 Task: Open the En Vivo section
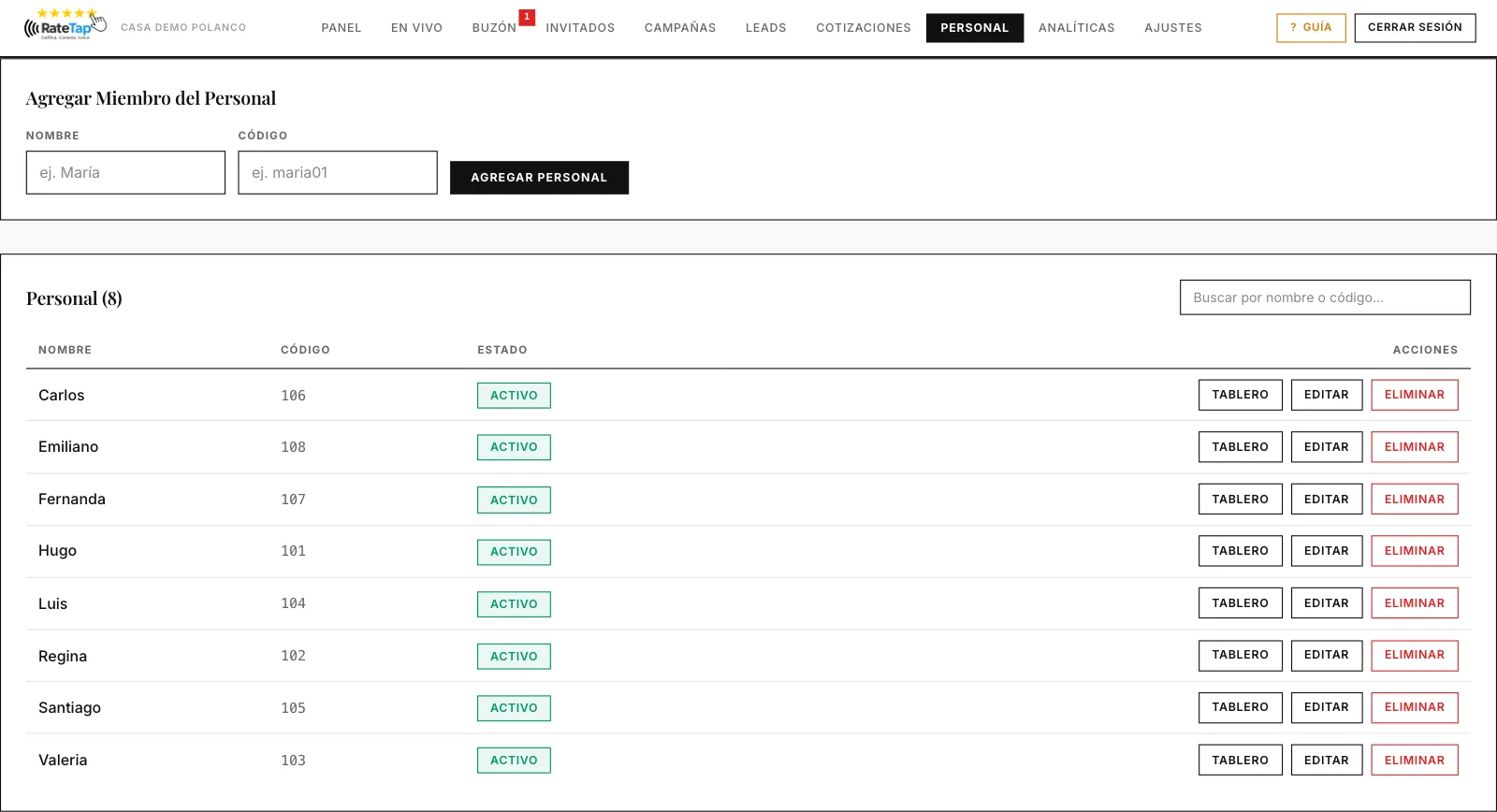click(416, 28)
